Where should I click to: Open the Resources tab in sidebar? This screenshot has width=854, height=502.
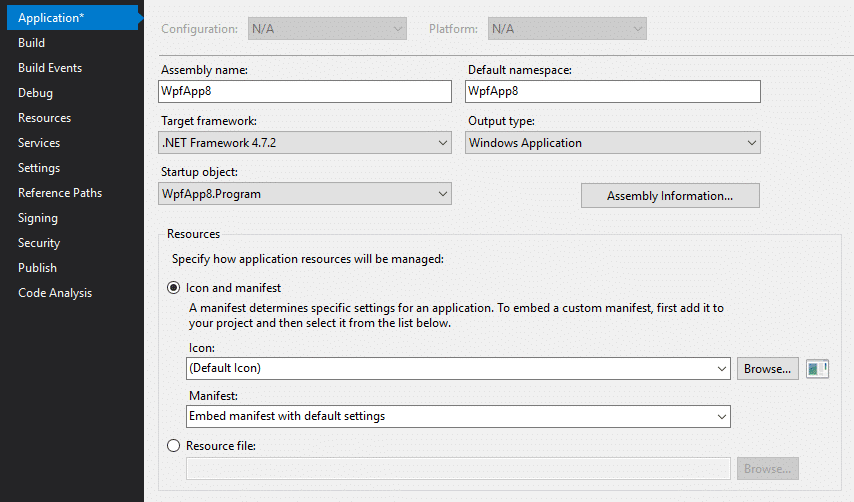click(x=45, y=118)
